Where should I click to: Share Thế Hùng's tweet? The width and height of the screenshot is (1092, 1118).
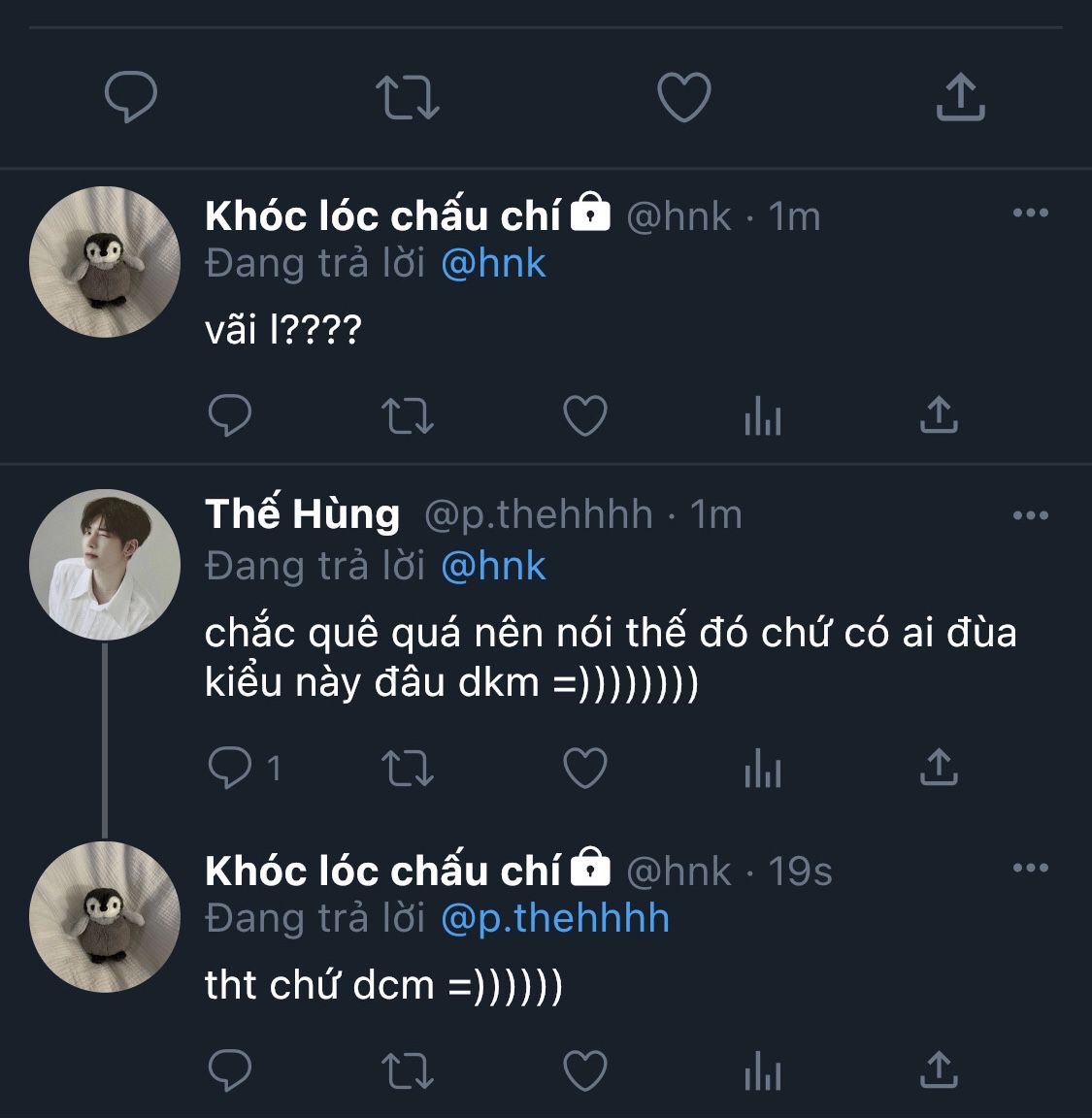[x=939, y=768]
